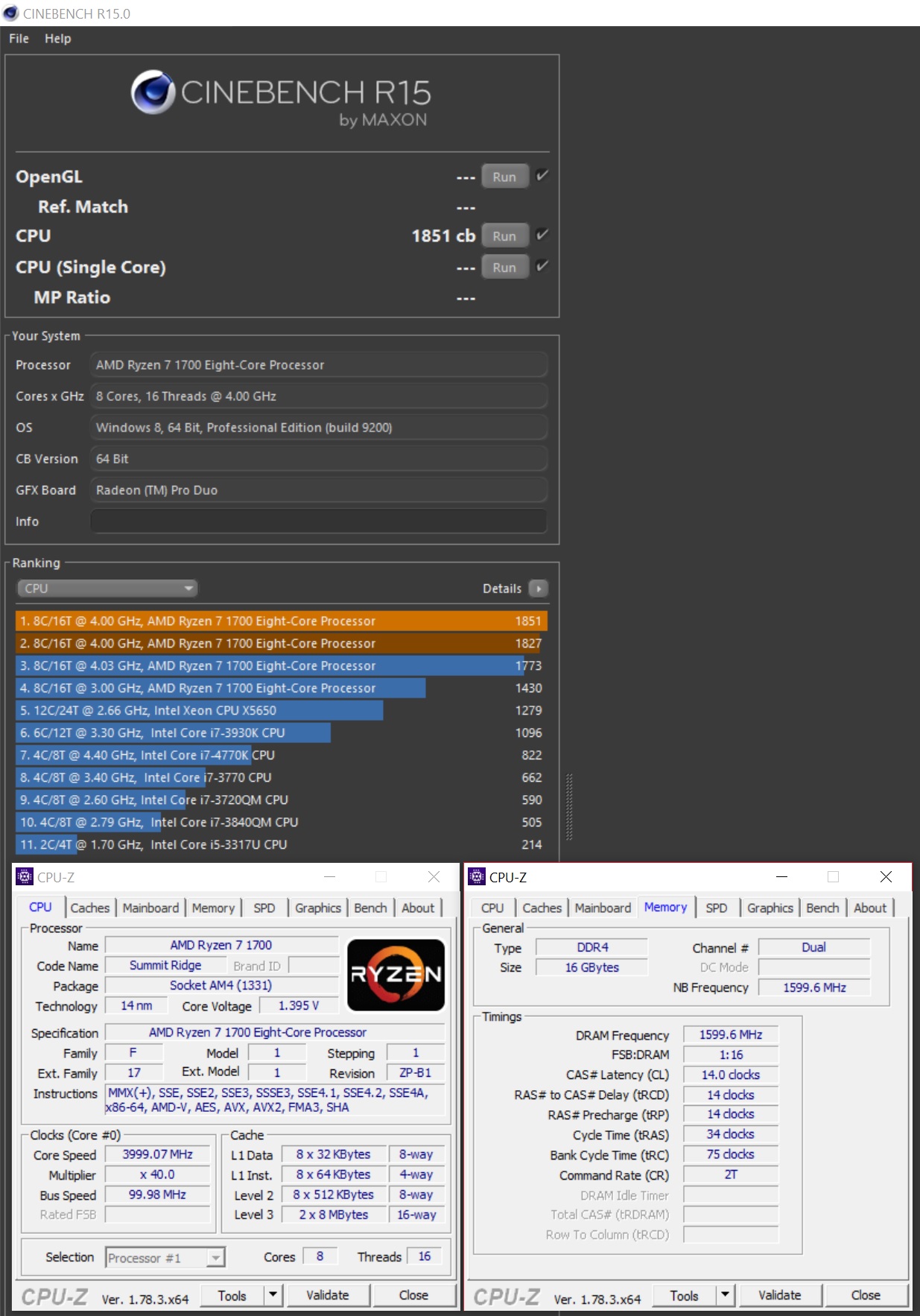Expand Tools dropdown arrow in left CPU-Z
Image resolution: width=920 pixels, height=1316 pixels.
273,1295
